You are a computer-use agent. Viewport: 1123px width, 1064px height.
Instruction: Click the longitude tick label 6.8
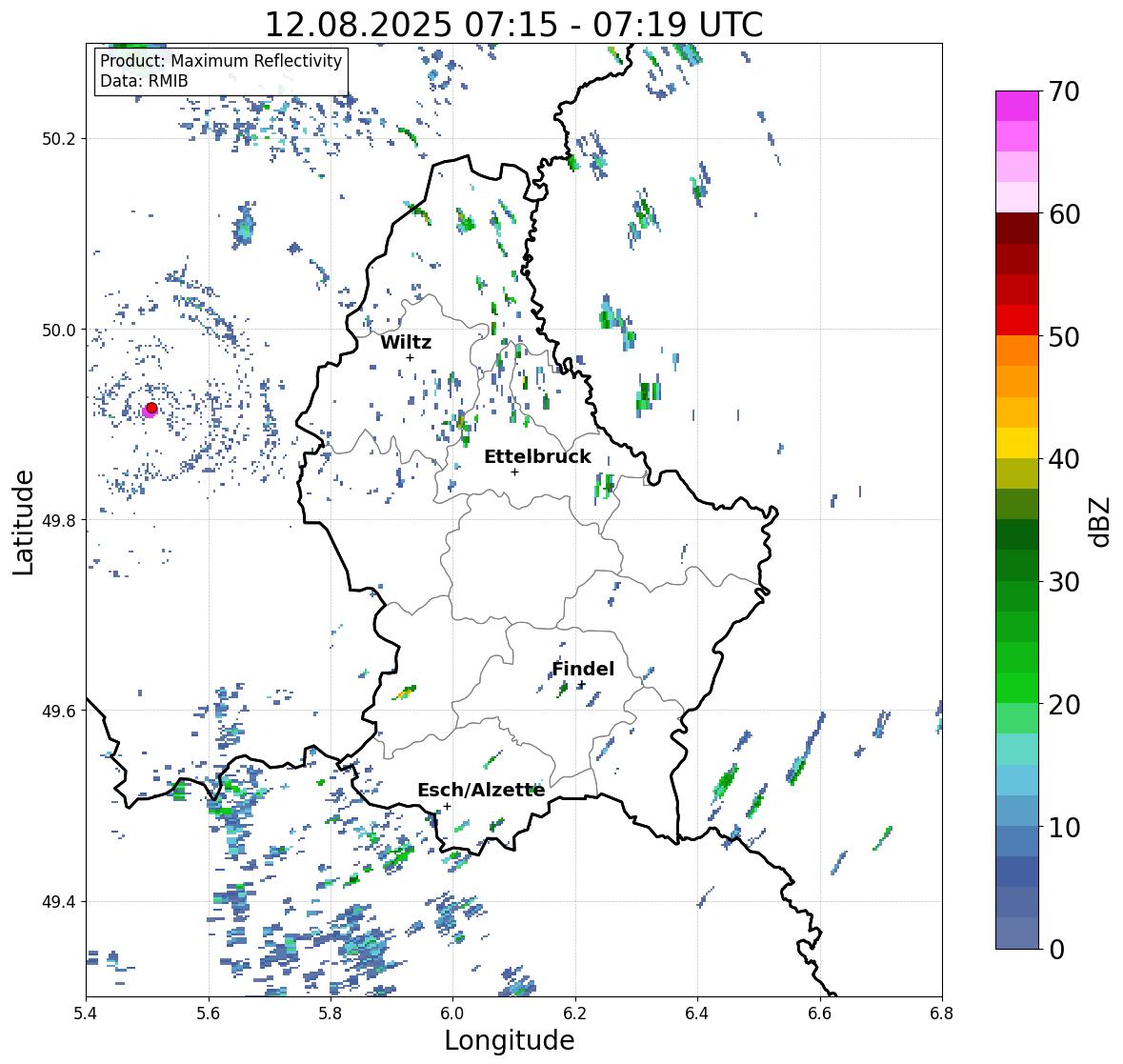click(941, 1014)
